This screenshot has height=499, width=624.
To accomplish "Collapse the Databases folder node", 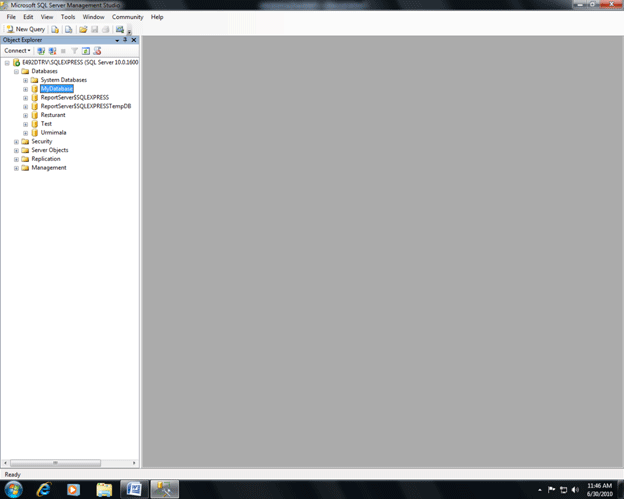I will click(16, 72).
